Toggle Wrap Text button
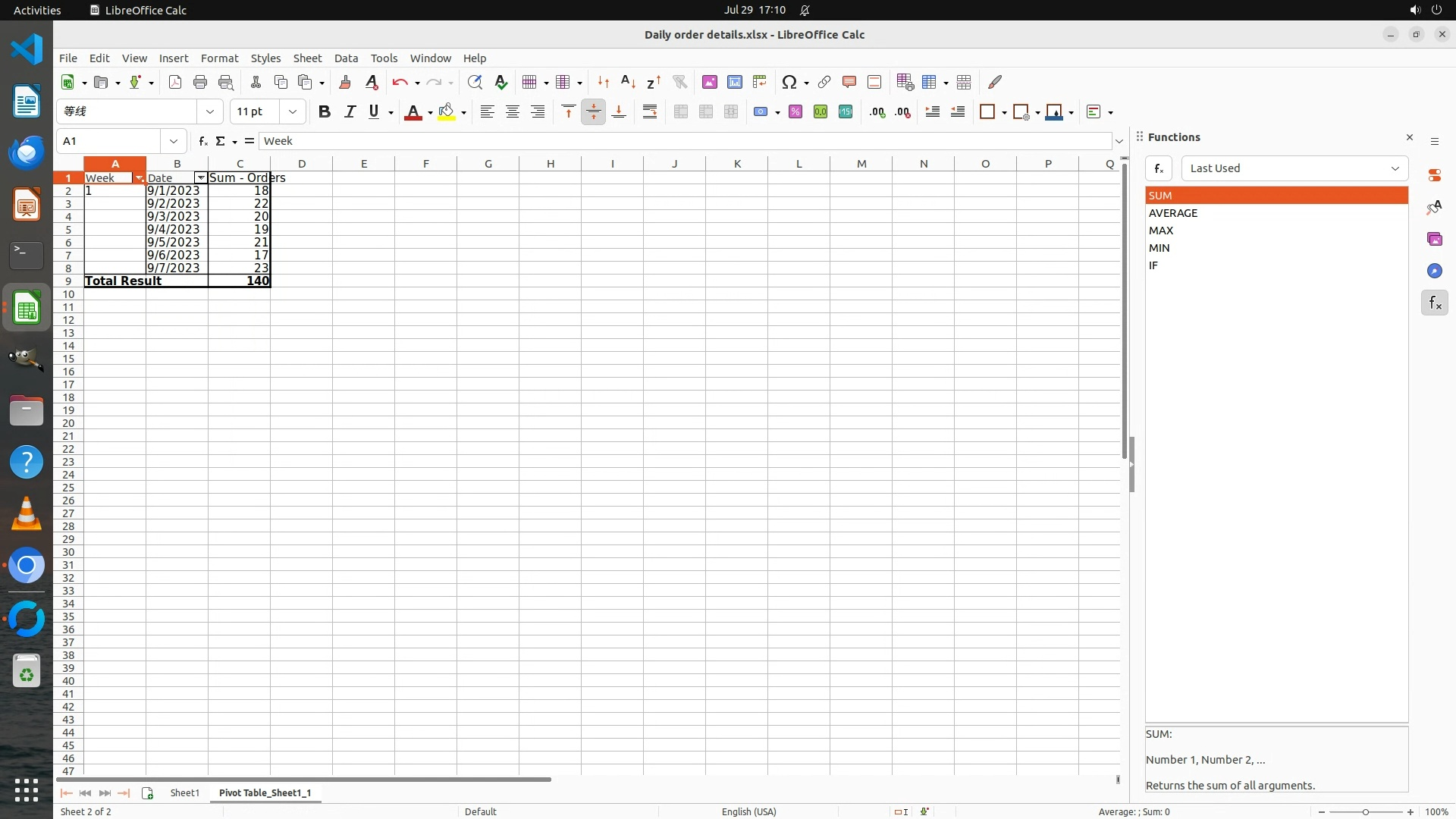This screenshot has width=1456, height=819. tap(650, 111)
